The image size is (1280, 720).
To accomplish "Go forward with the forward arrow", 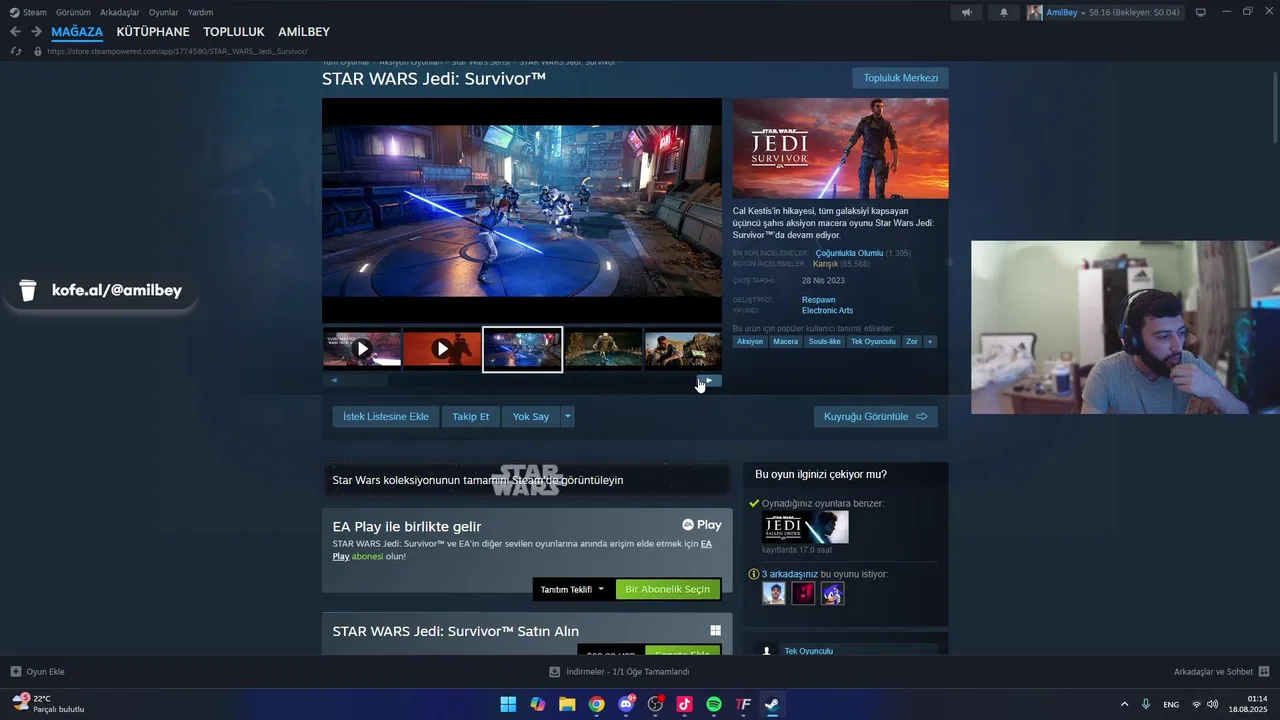I will tap(36, 32).
